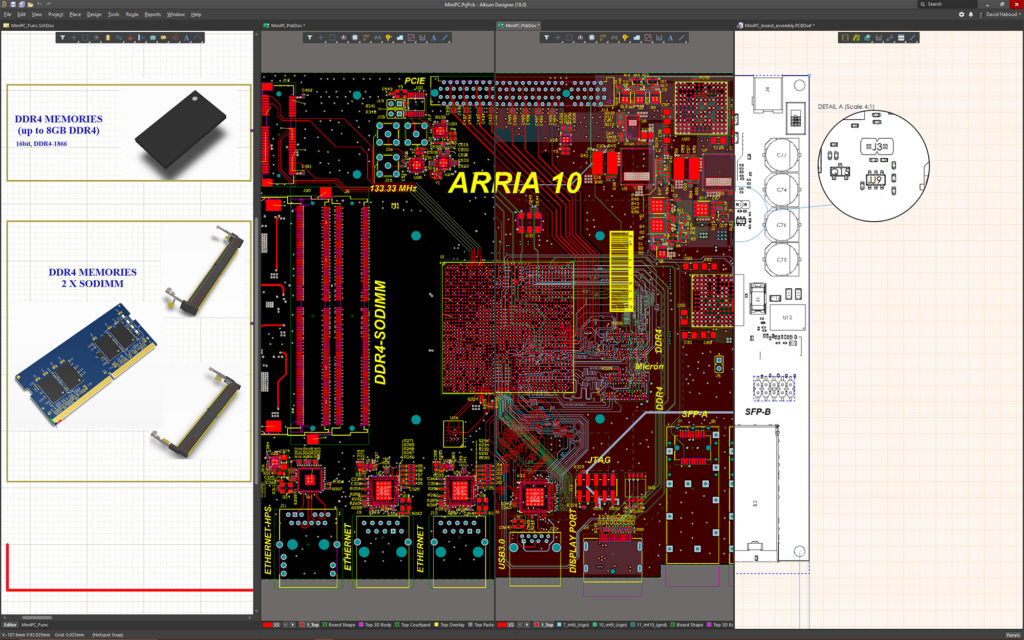Screen dimensions: 1024x640
Task: Click the red l_Top layer color swatch
Action: (301, 623)
